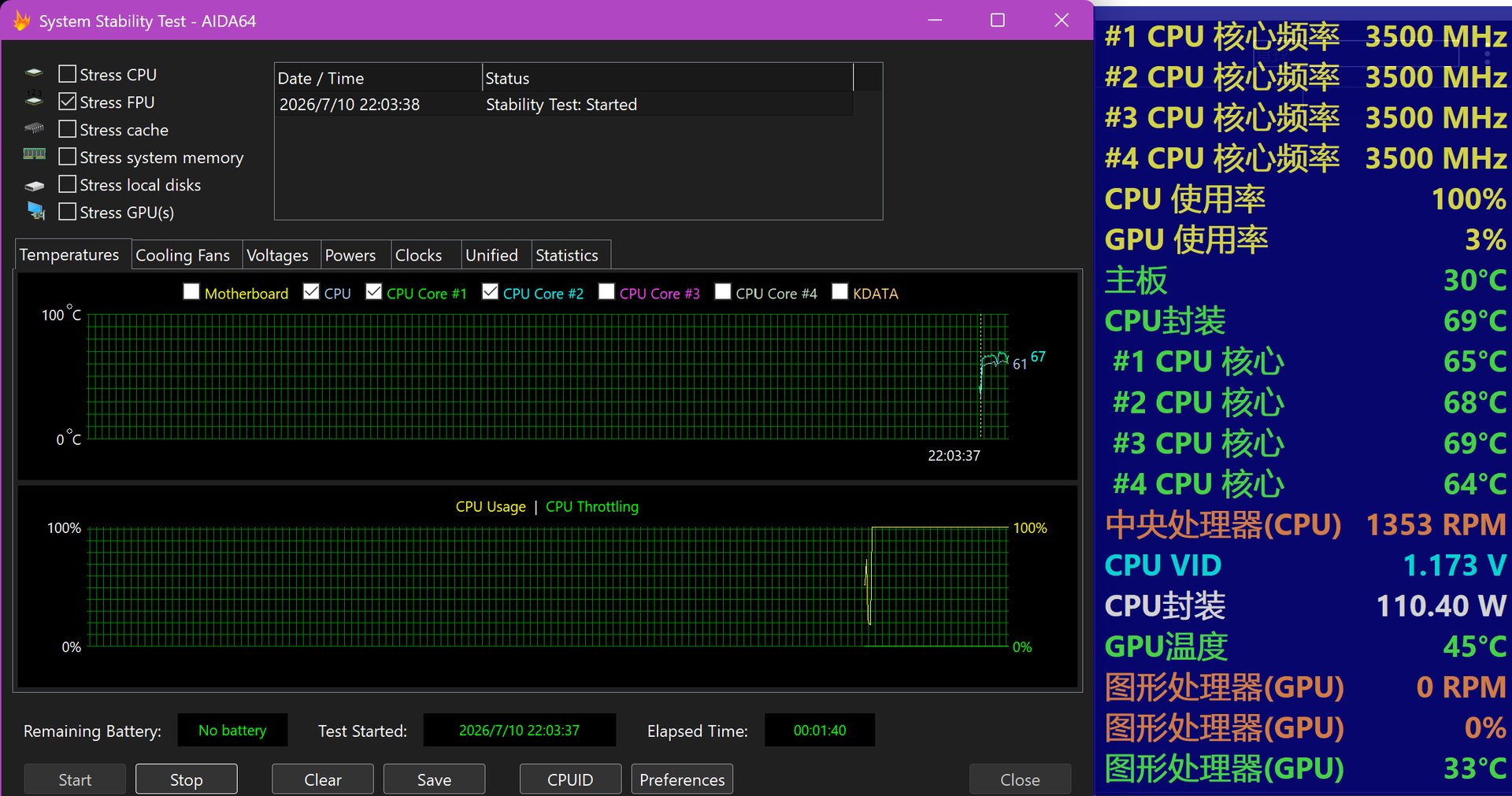The height and width of the screenshot is (796, 1512).
Task: Click the CPU Usage graph area
Action: pos(548,587)
